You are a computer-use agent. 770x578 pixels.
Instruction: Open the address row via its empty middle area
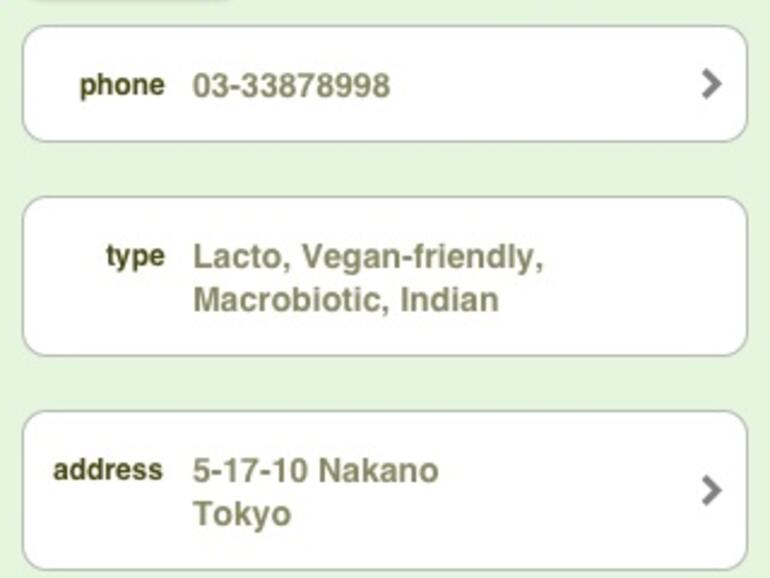click(x=570, y=490)
